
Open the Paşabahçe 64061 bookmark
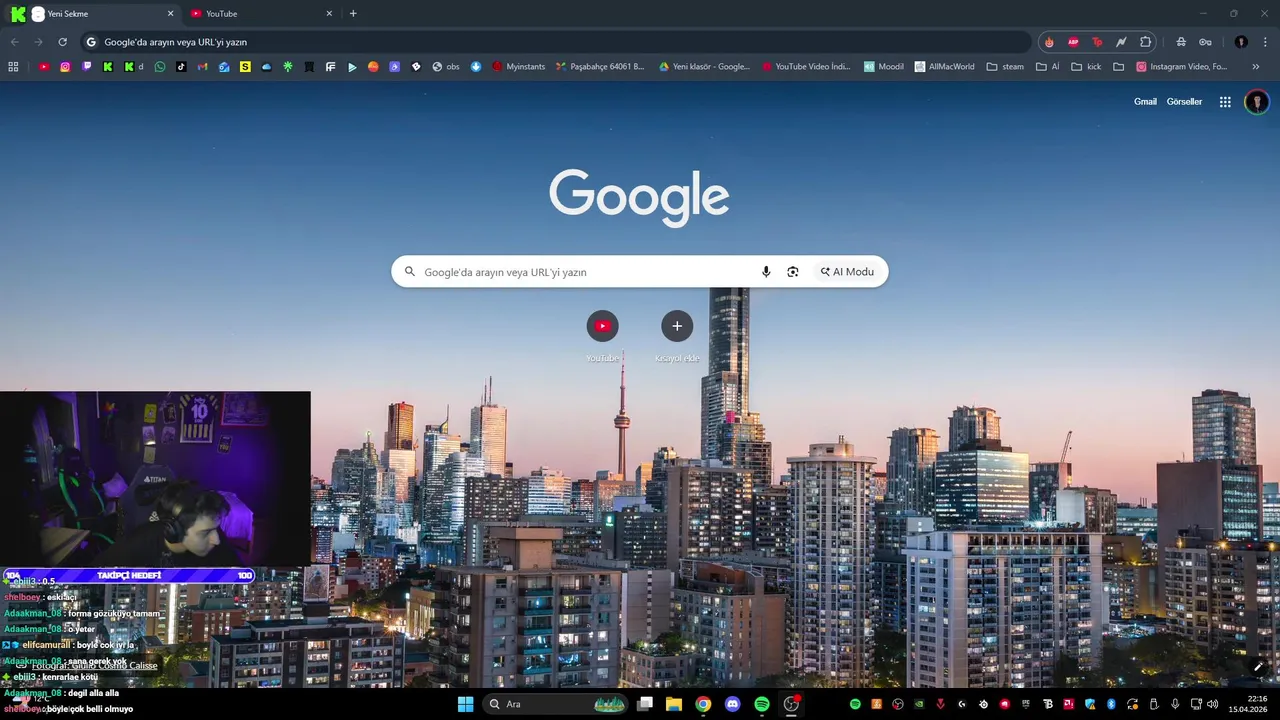(x=600, y=67)
